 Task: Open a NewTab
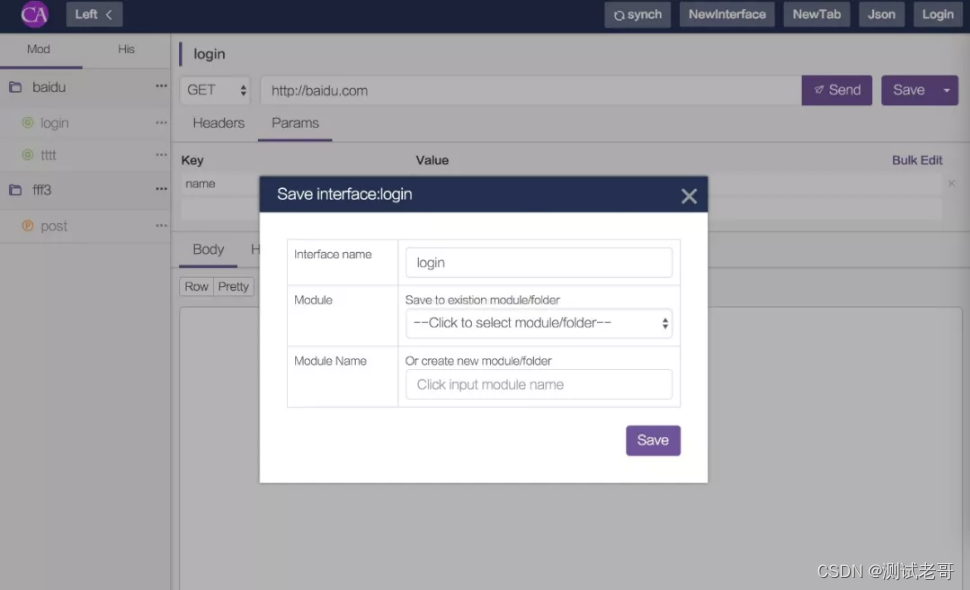(x=817, y=14)
